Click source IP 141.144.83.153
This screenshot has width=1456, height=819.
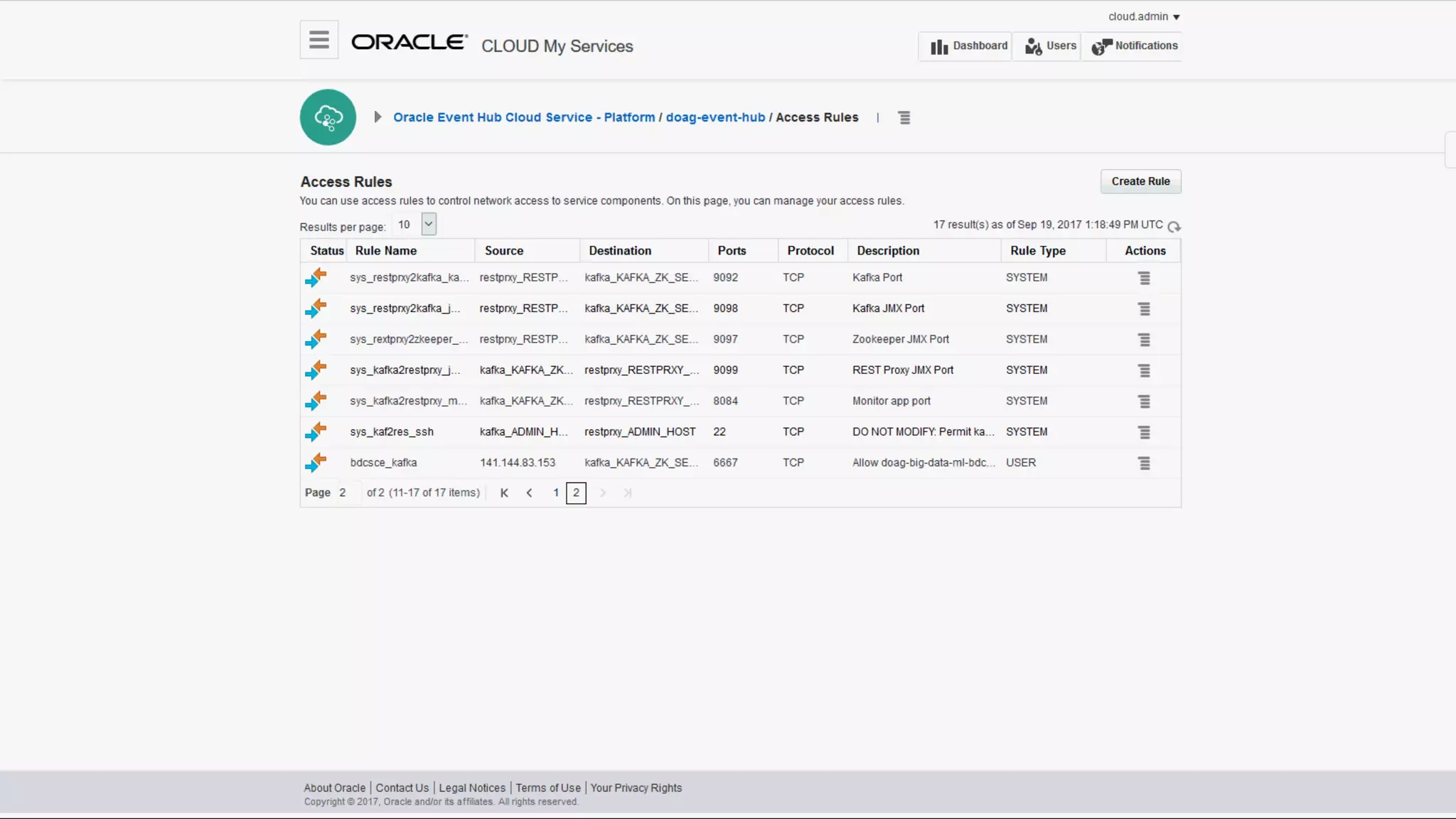[518, 463]
